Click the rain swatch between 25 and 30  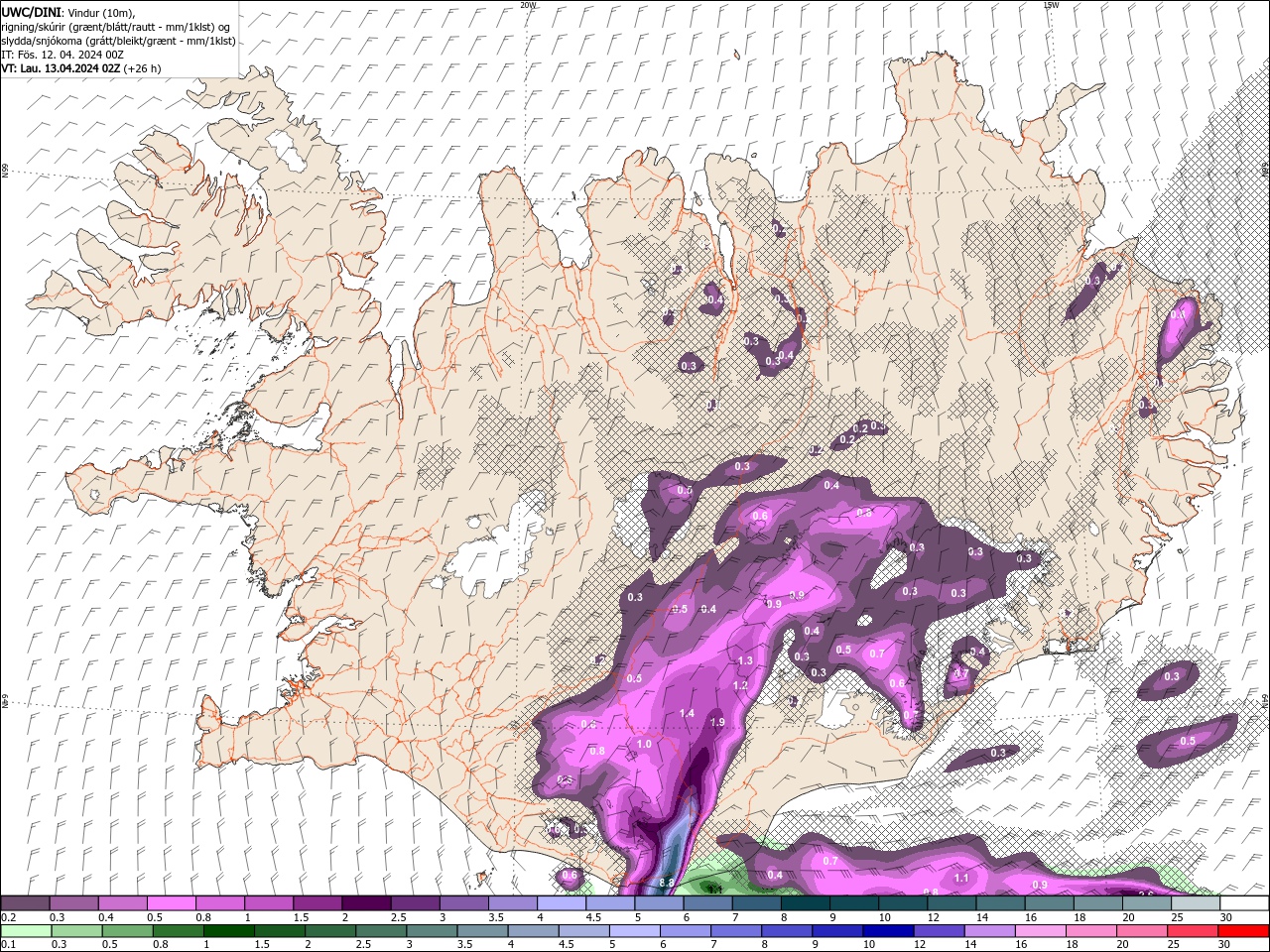1193,931
